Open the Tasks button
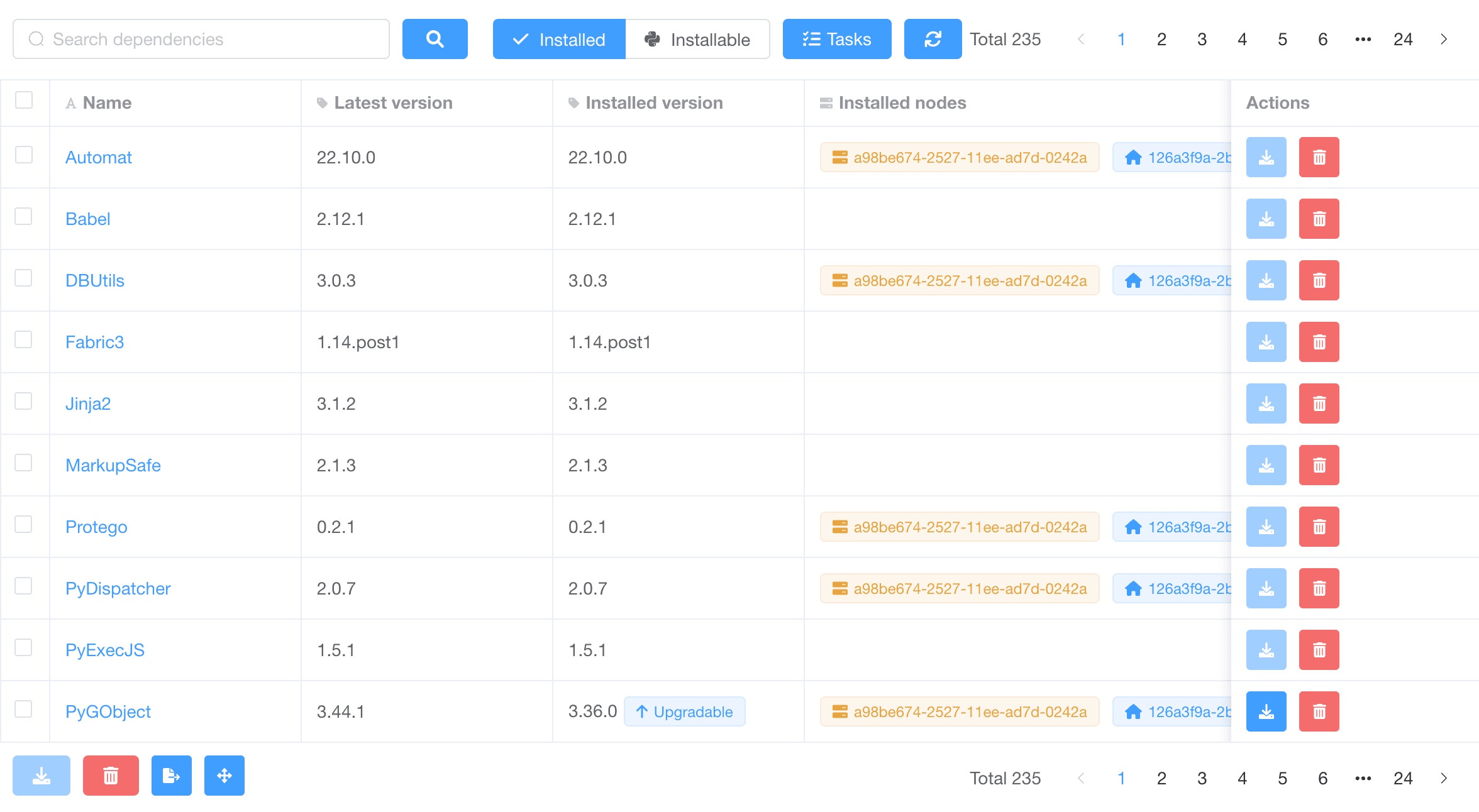The width and height of the screenshot is (1479, 812). tap(836, 39)
